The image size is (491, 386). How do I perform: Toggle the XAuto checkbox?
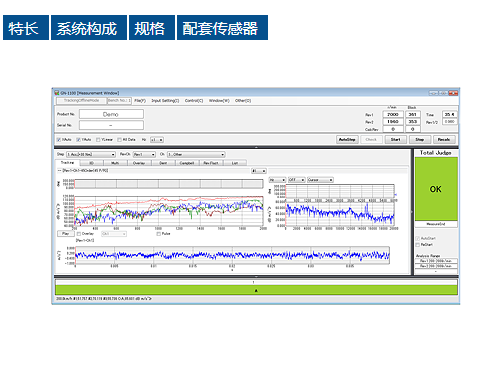(x=59, y=140)
